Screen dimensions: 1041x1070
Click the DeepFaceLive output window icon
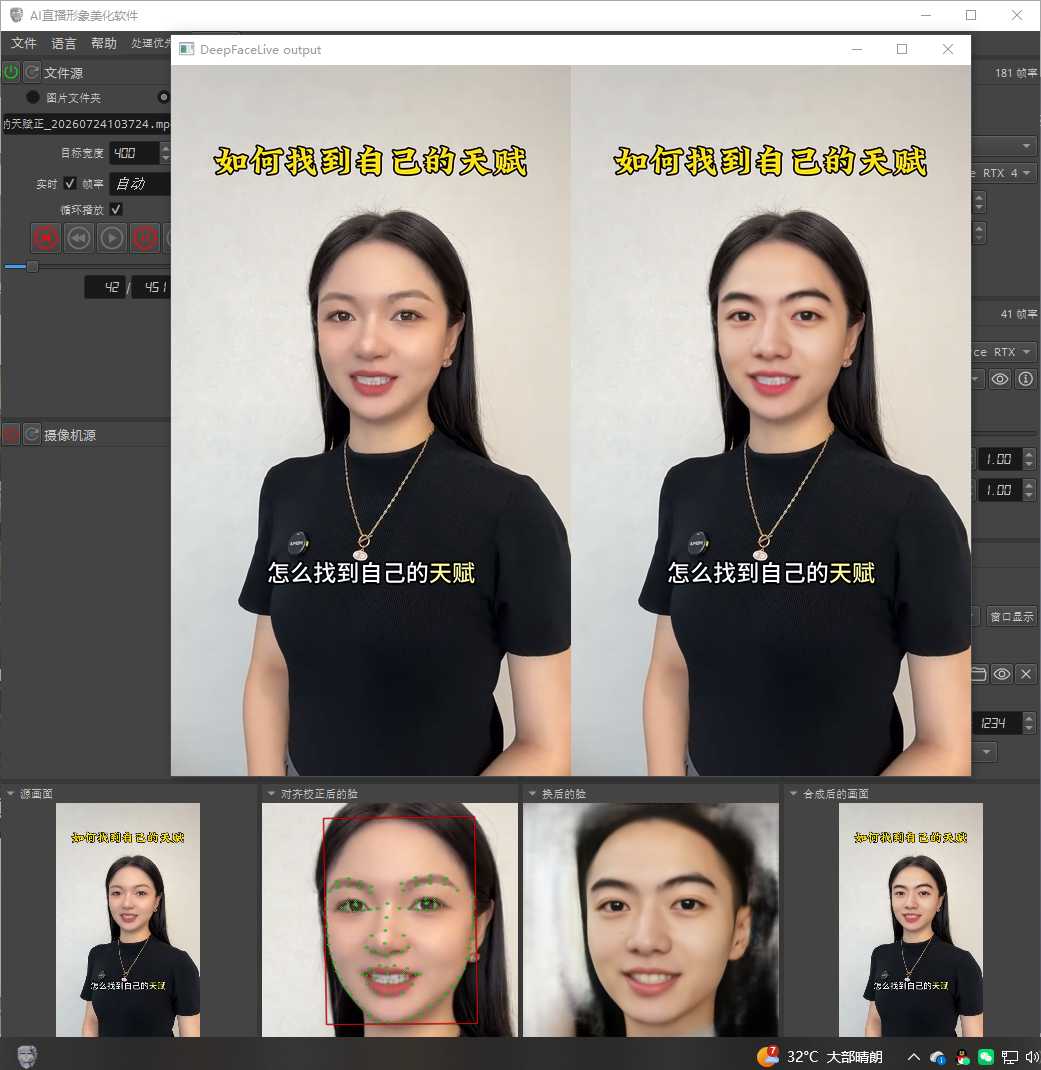(186, 49)
